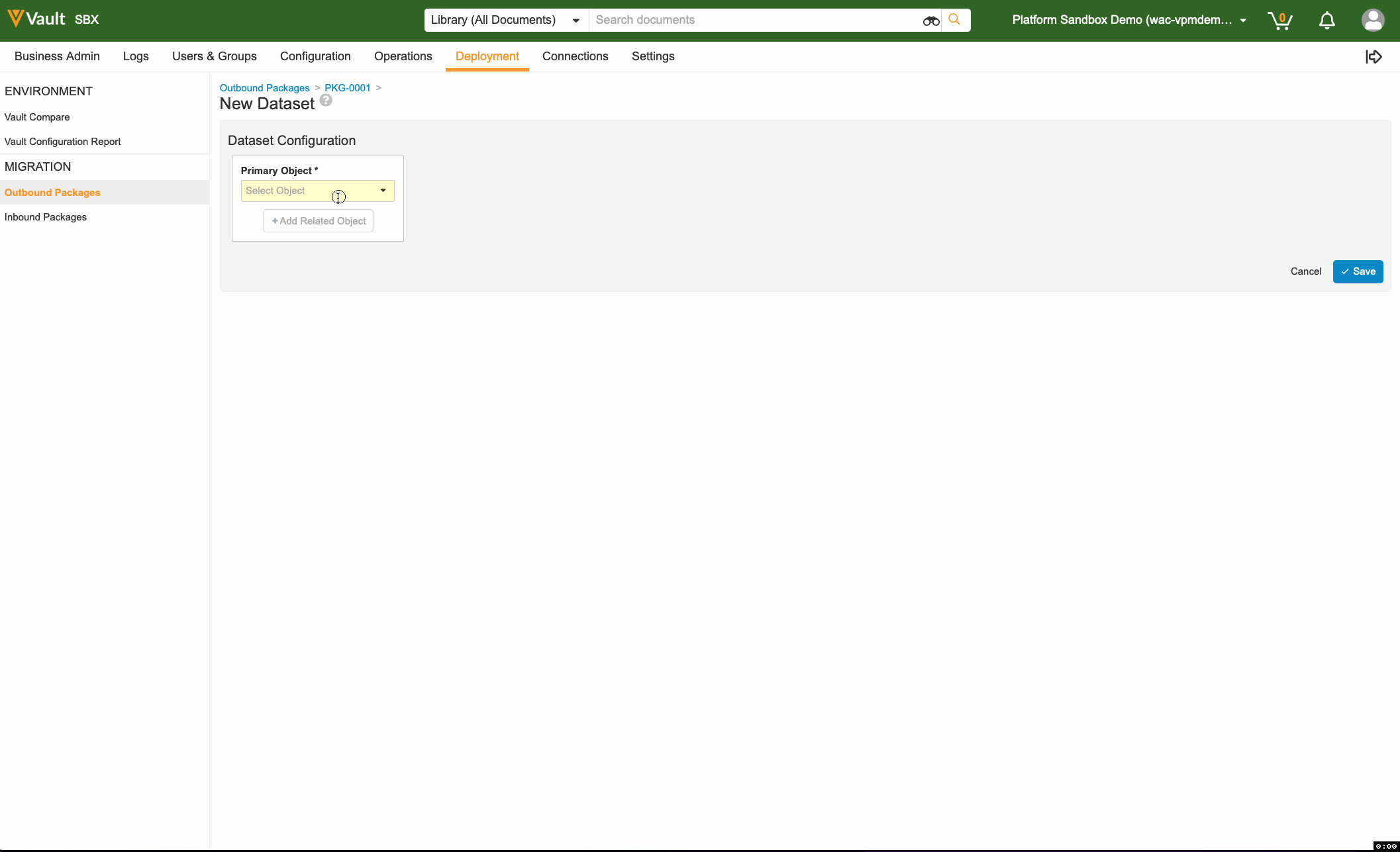
Task: Go to the Connections tab
Action: (x=575, y=56)
